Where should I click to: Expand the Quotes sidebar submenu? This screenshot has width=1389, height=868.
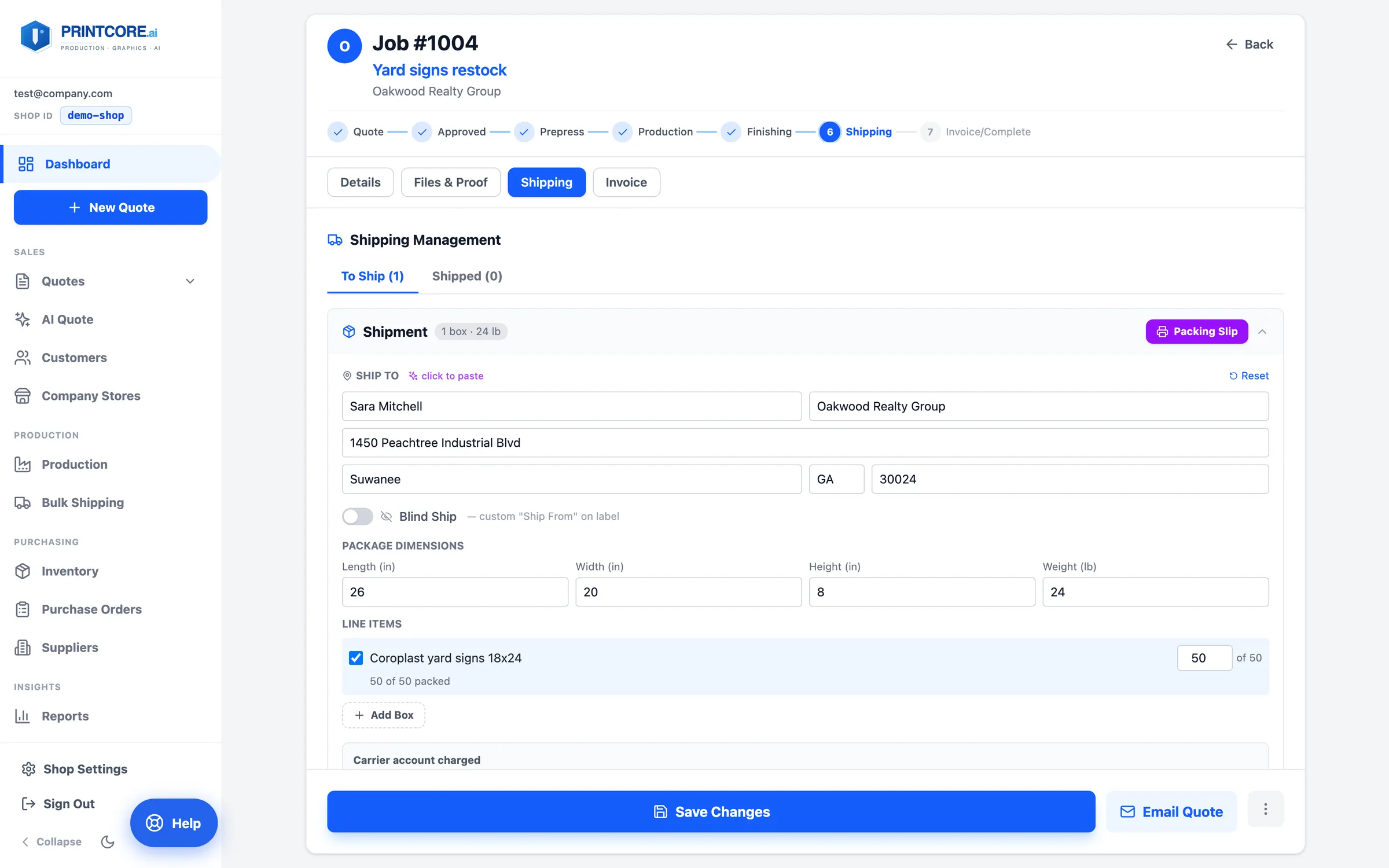190,281
